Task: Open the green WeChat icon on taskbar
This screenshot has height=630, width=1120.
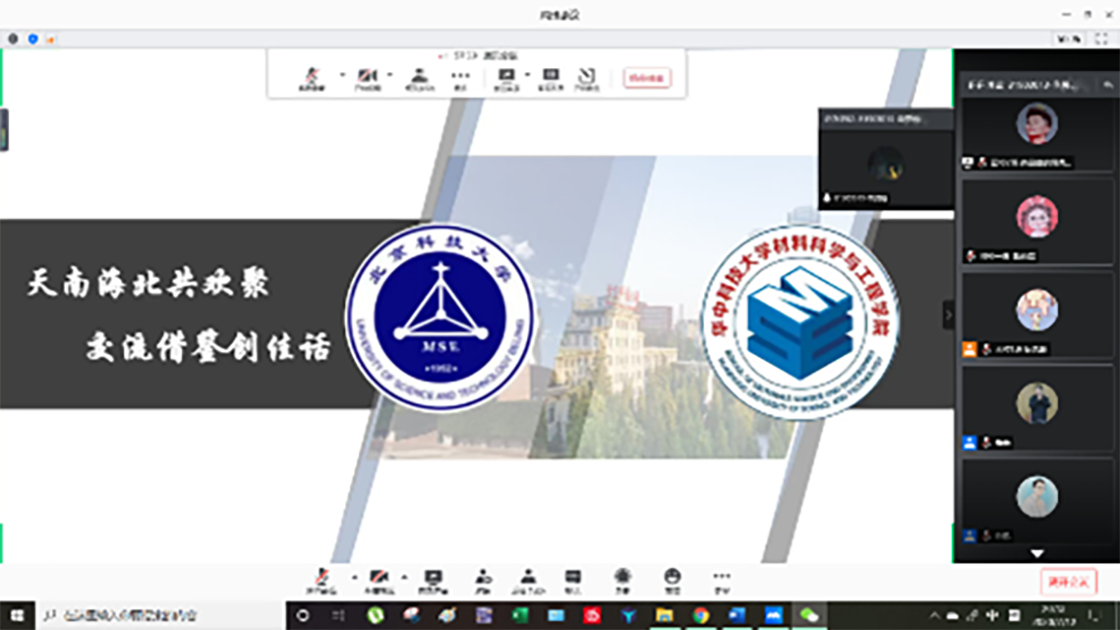Action: (809, 615)
